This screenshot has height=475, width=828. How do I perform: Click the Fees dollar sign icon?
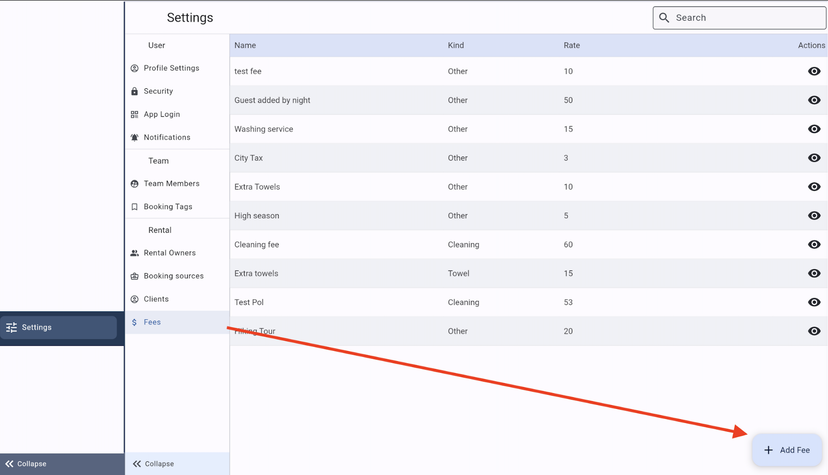click(x=134, y=322)
